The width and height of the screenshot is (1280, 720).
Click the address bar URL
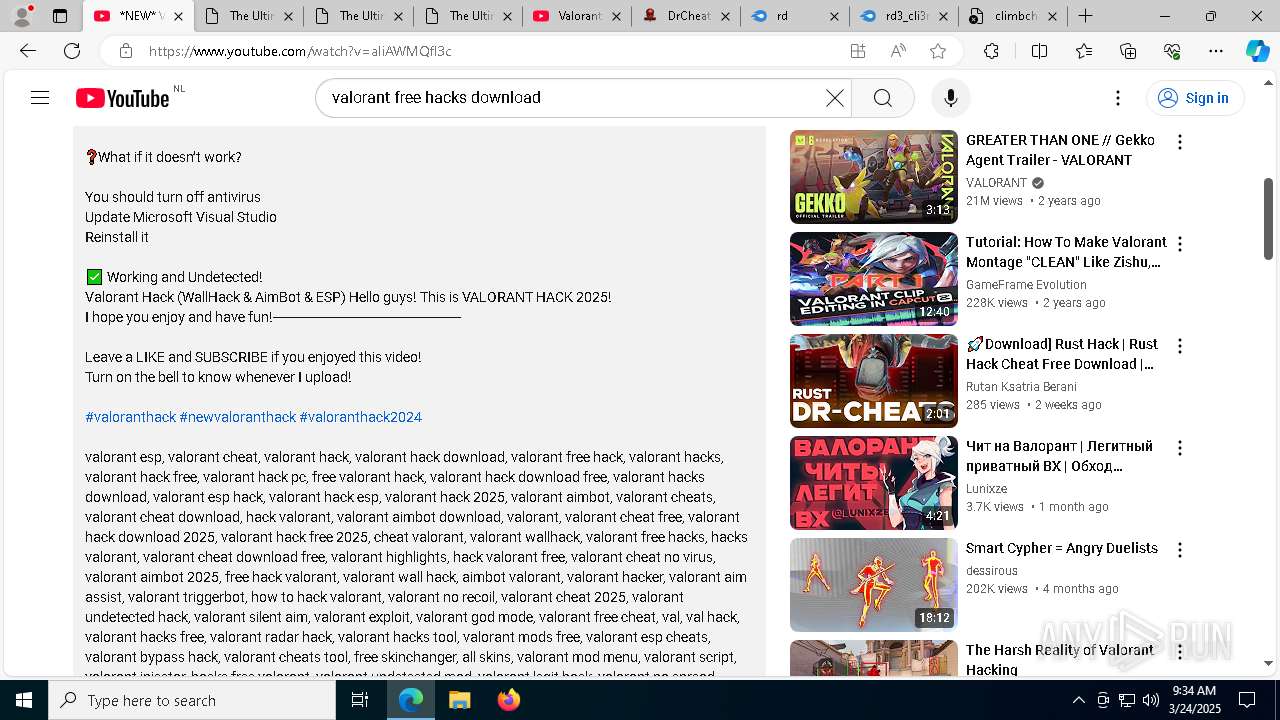pos(300,51)
